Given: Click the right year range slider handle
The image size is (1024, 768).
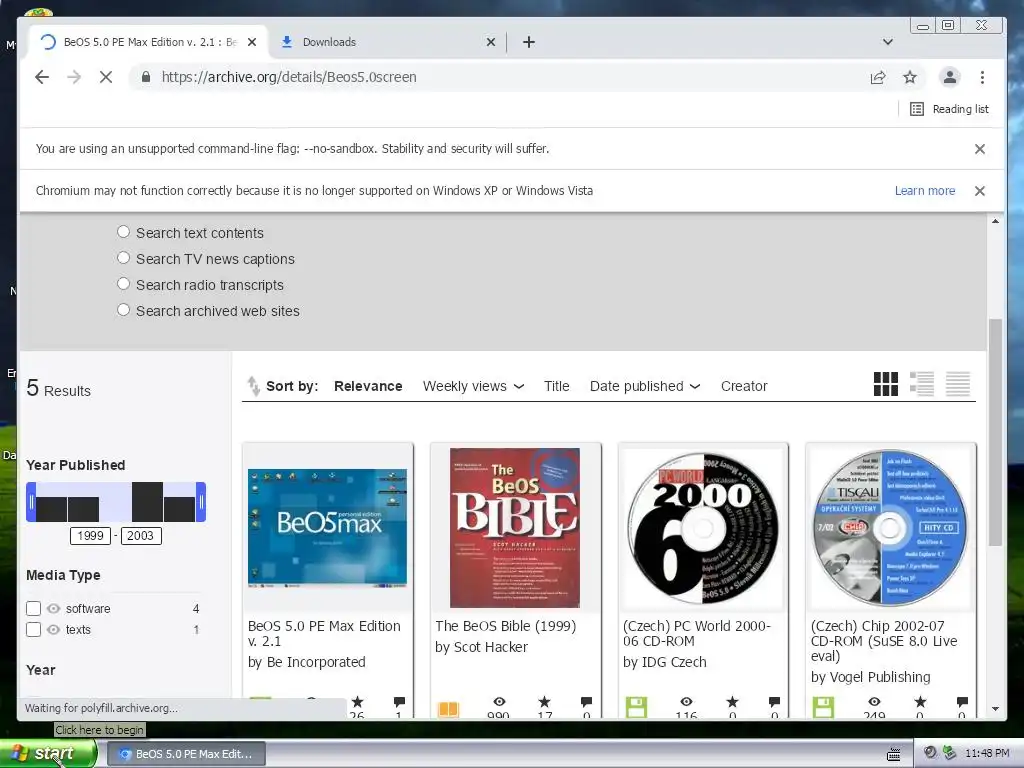Looking at the screenshot, I should tap(201, 502).
